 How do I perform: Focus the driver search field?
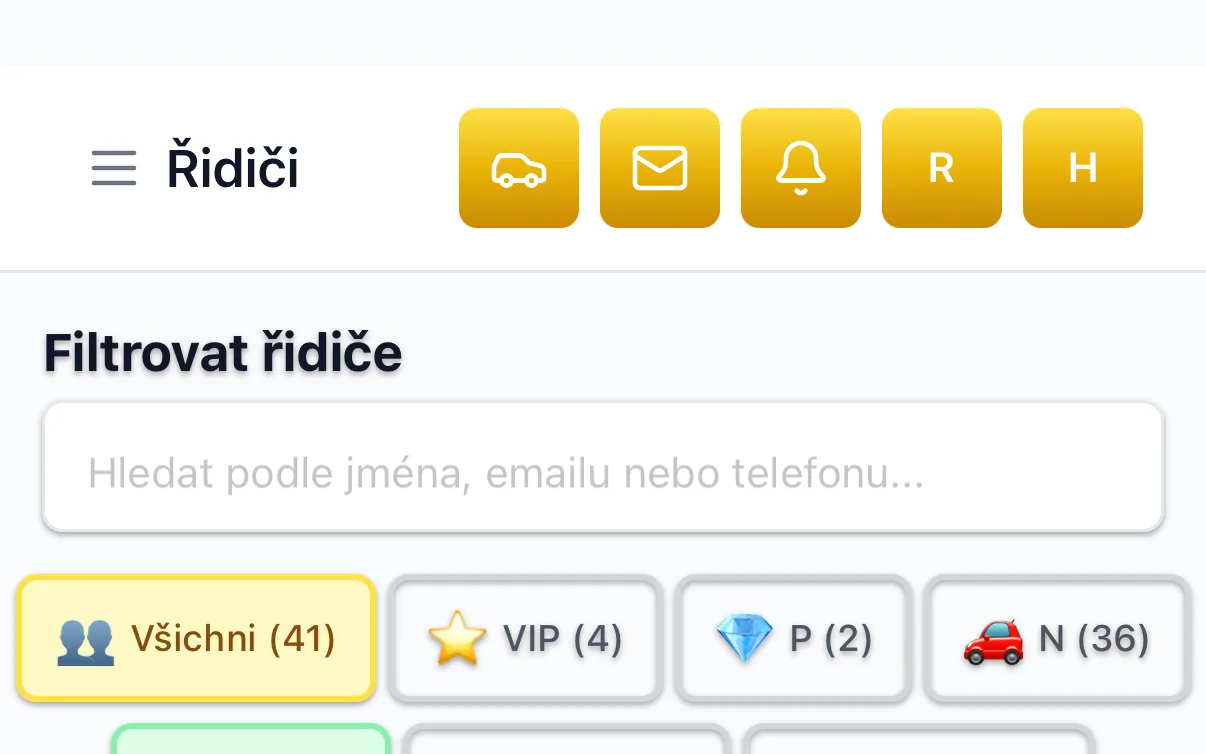603,467
